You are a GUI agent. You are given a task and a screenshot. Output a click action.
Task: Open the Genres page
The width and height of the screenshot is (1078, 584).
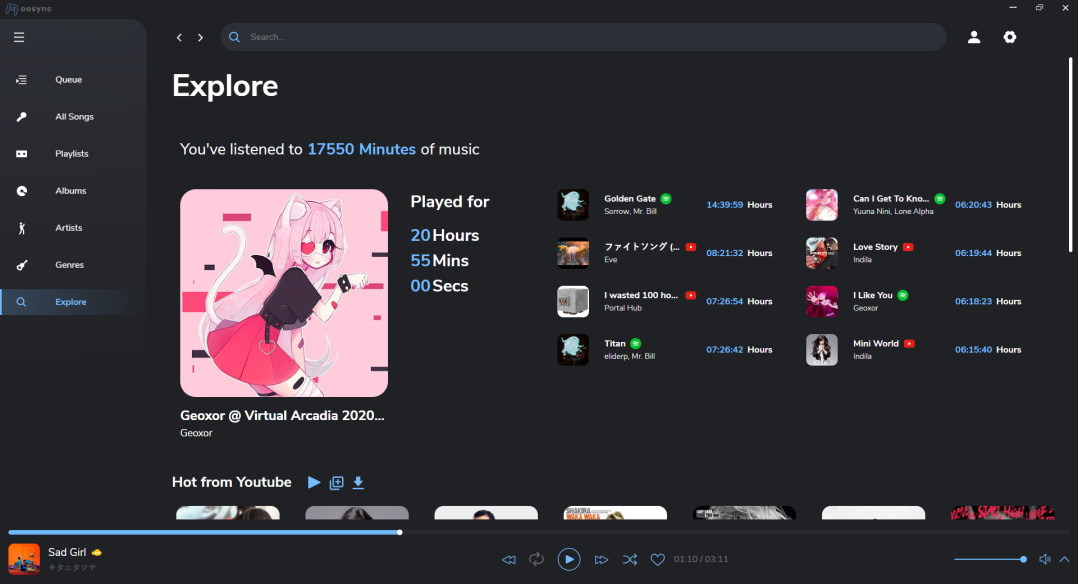click(x=69, y=265)
